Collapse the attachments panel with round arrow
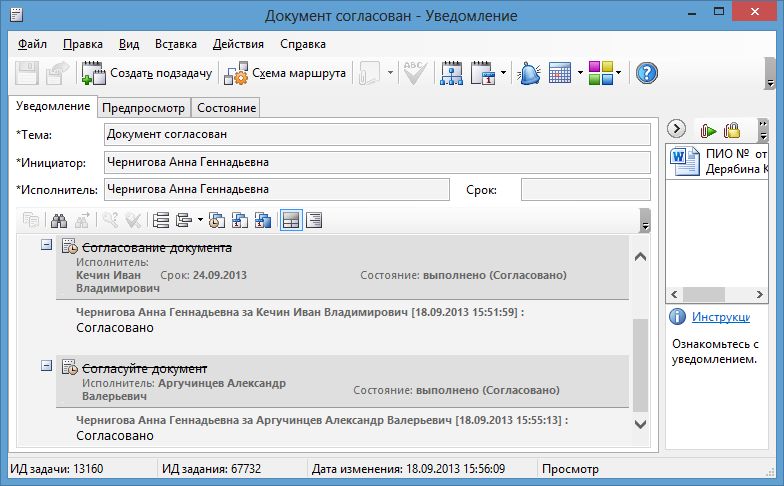The width and height of the screenshot is (784, 486). click(x=676, y=129)
